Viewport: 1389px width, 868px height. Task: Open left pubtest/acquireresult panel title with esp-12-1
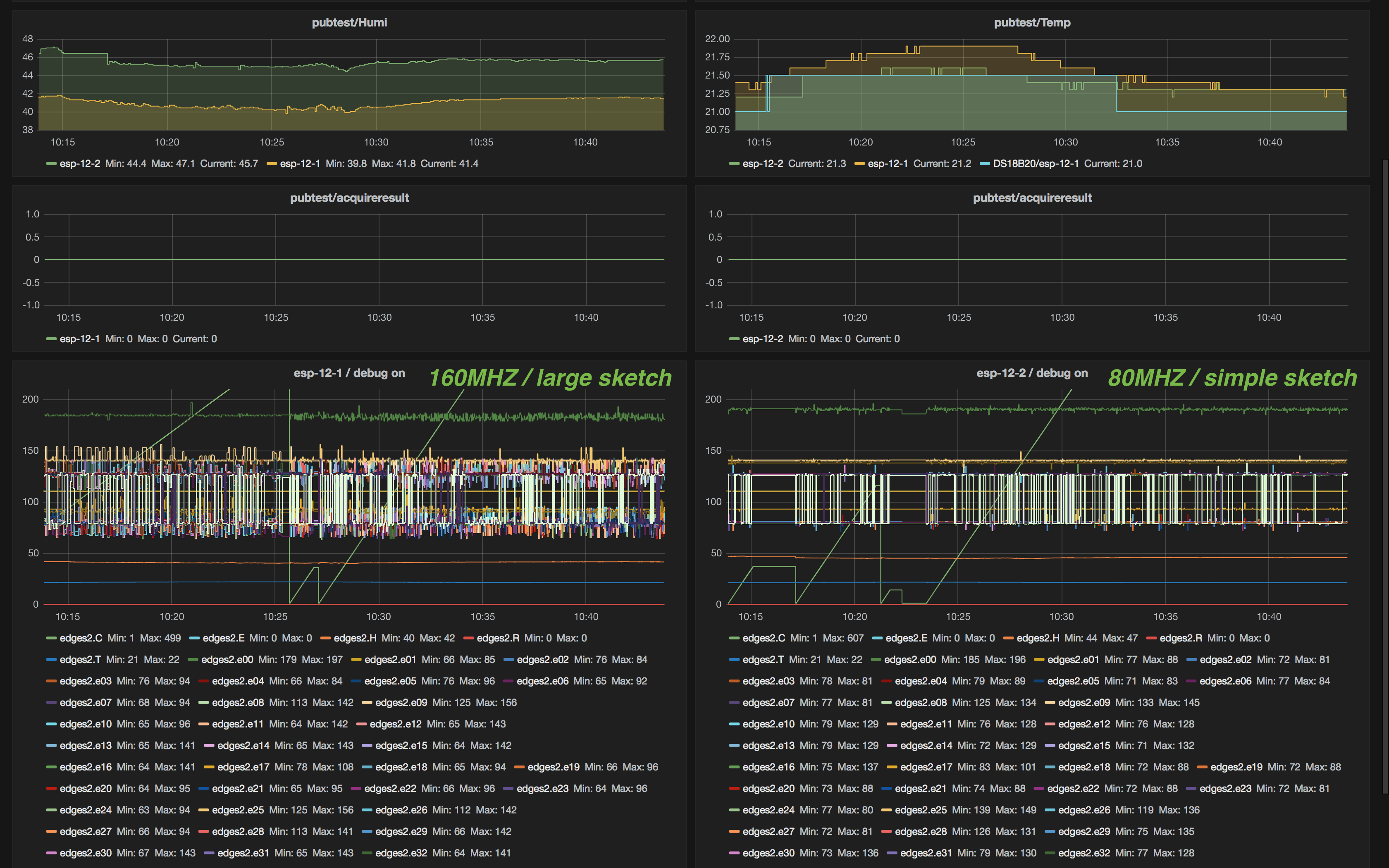point(349,198)
